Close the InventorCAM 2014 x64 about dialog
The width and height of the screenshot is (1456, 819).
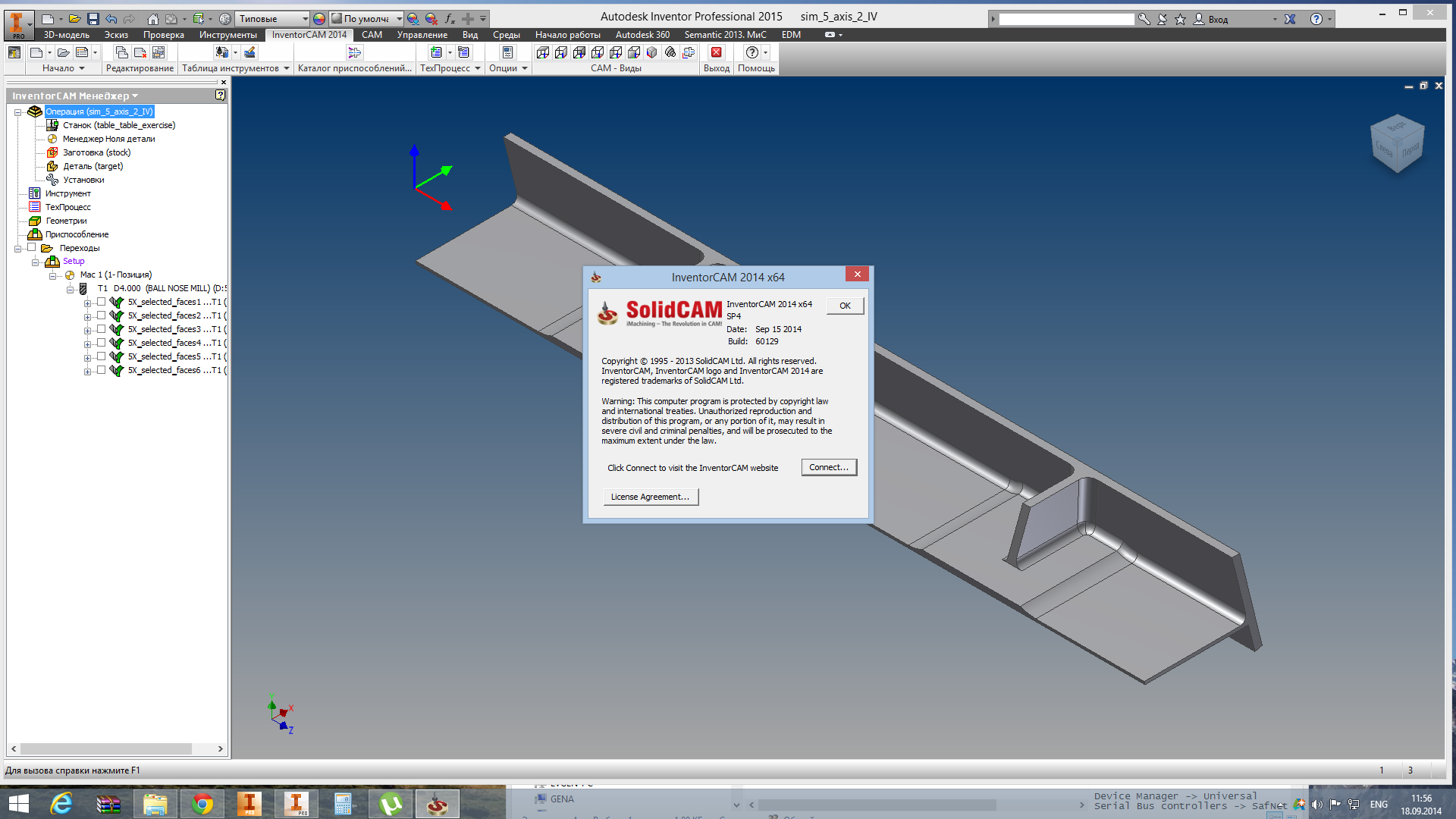coord(857,275)
